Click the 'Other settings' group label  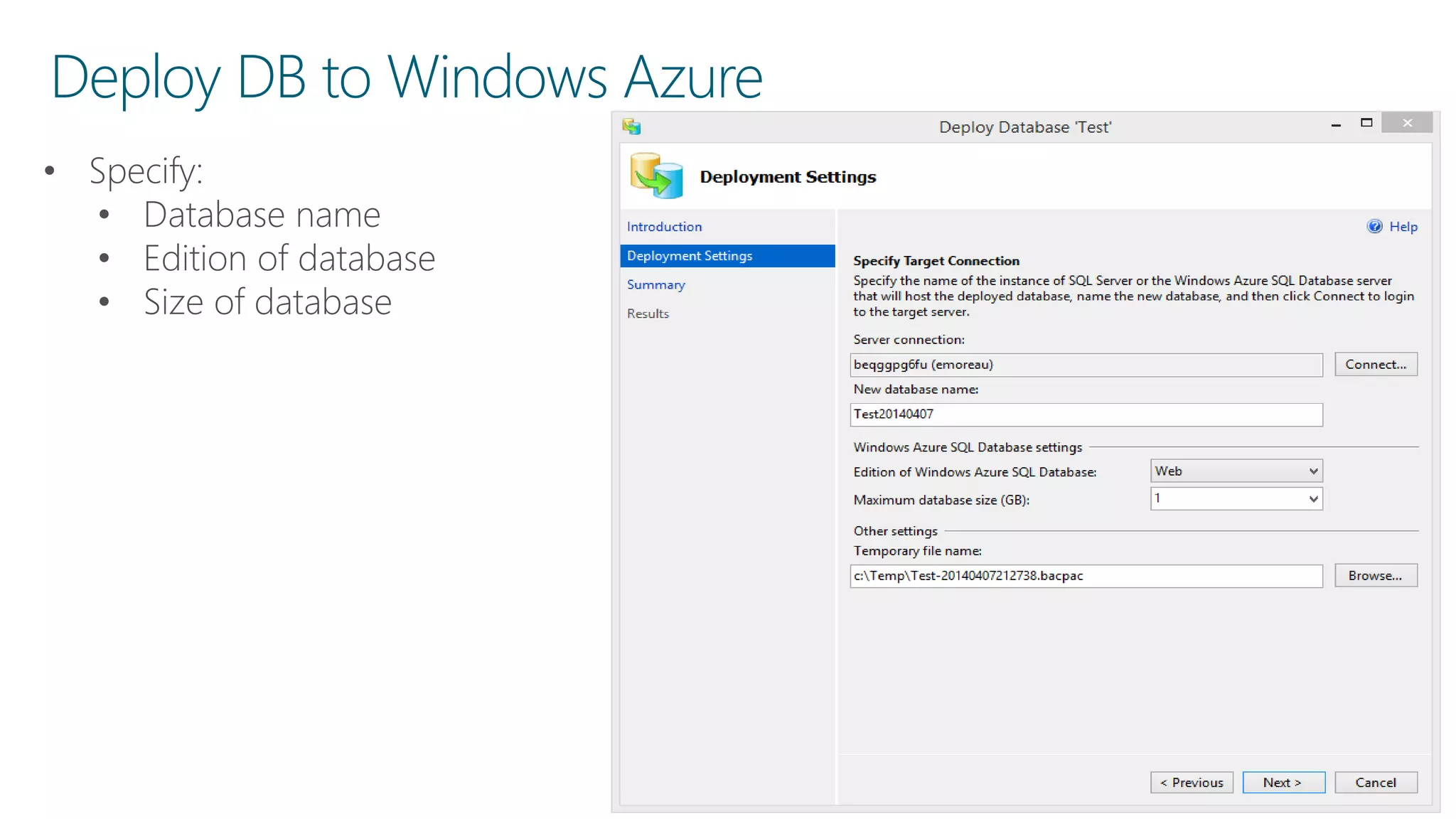tap(895, 531)
